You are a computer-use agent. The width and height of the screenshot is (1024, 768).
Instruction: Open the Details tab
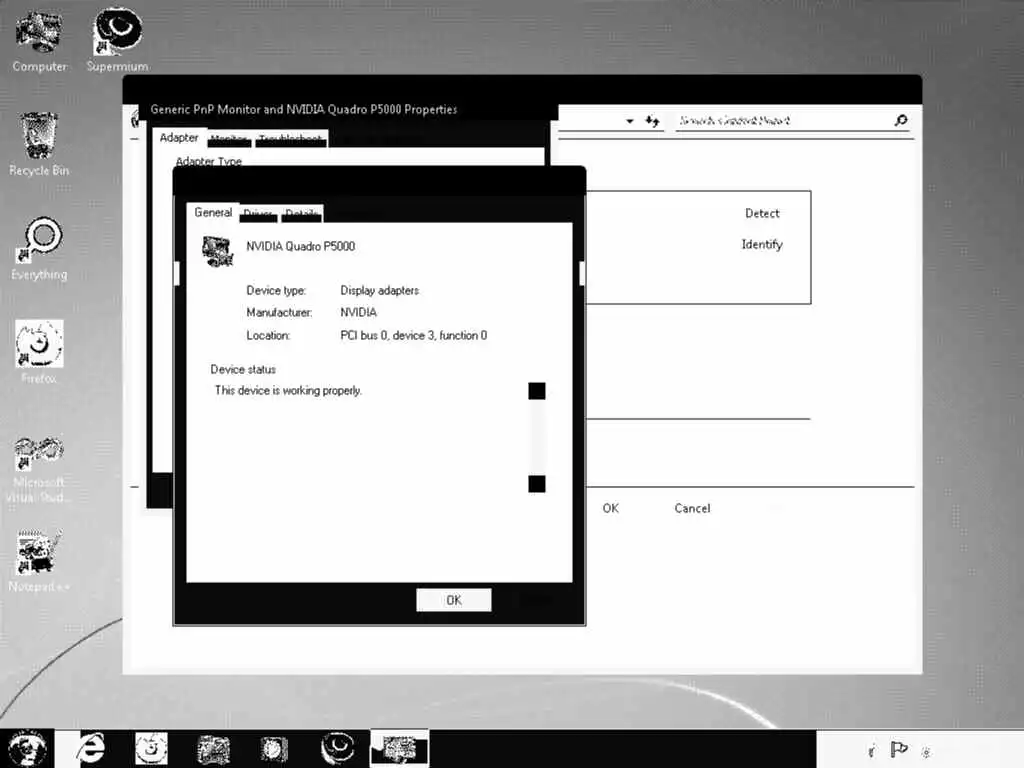[x=302, y=214]
